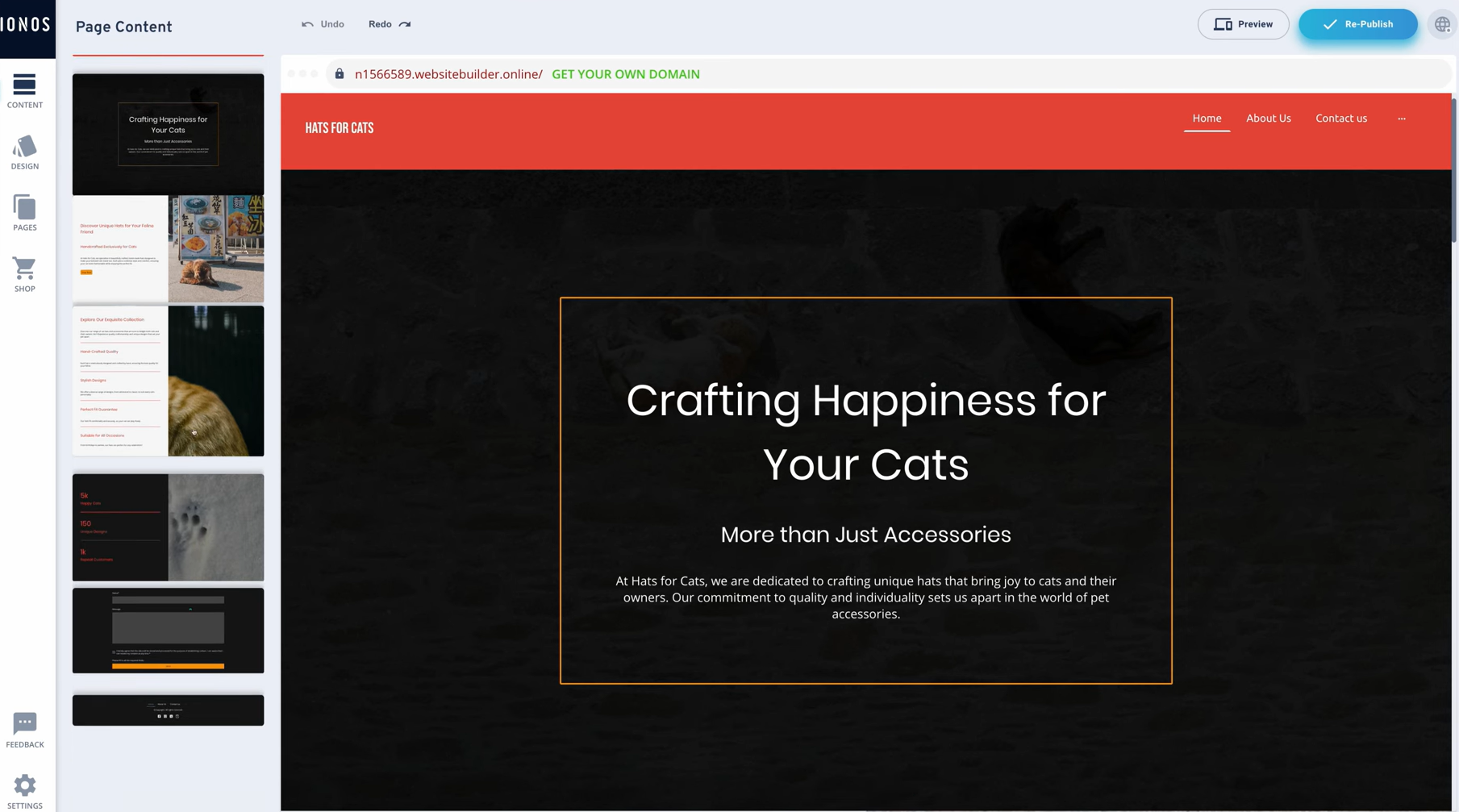Open the Feedback panel
The height and width of the screenshot is (812, 1459).
tap(24, 730)
